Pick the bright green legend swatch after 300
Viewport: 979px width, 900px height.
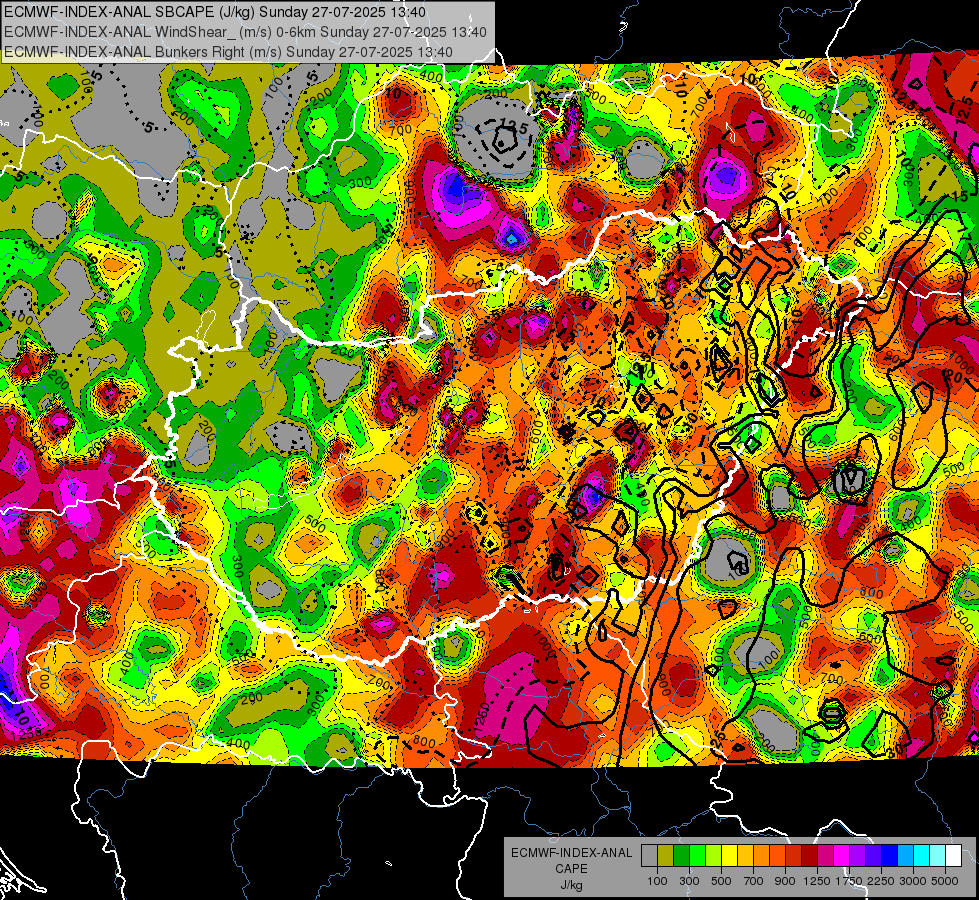point(697,856)
